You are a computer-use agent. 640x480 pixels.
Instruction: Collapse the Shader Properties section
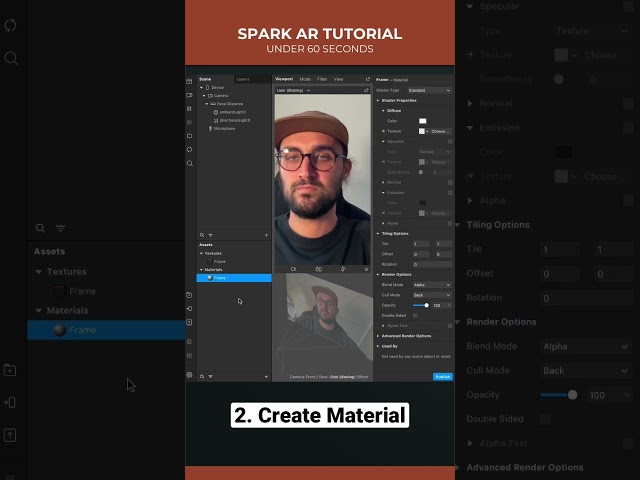(378, 100)
